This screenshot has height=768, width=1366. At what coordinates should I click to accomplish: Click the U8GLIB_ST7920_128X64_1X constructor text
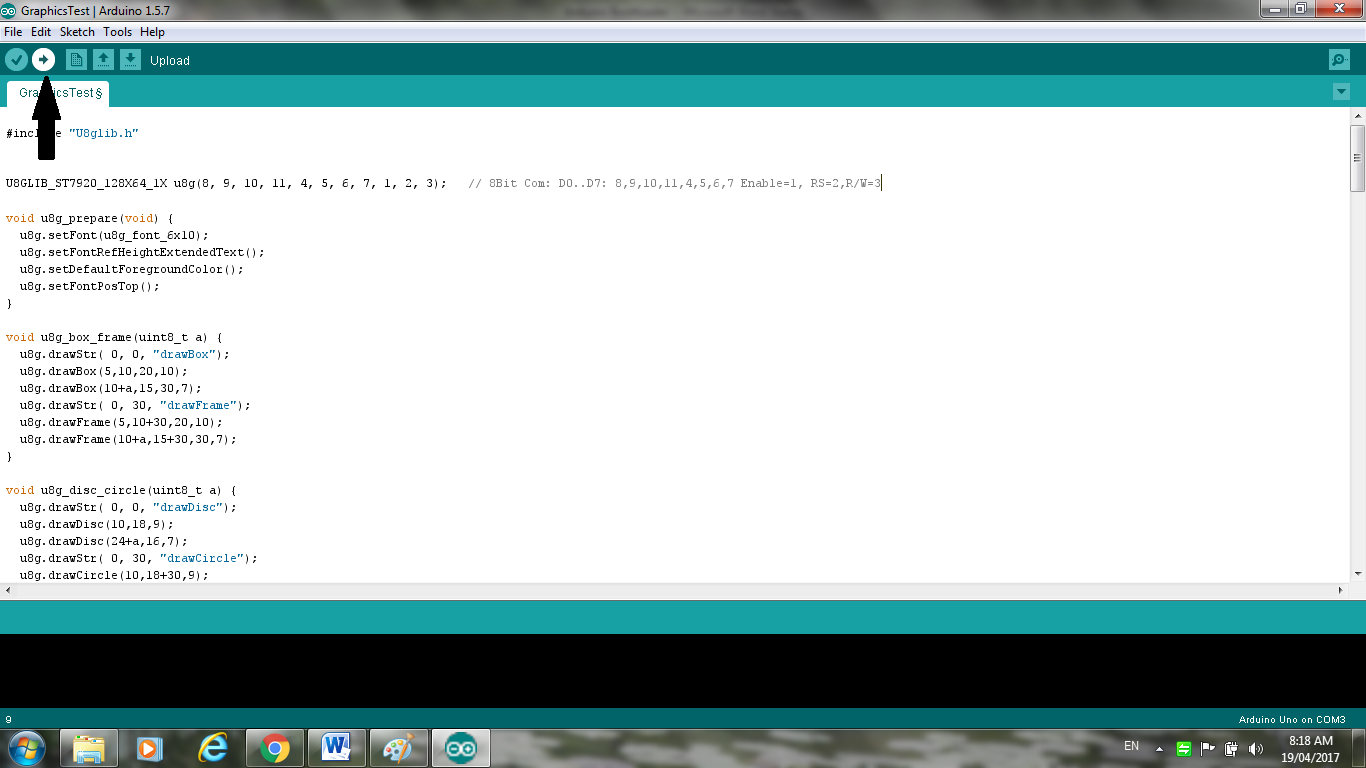tap(86, 184)
